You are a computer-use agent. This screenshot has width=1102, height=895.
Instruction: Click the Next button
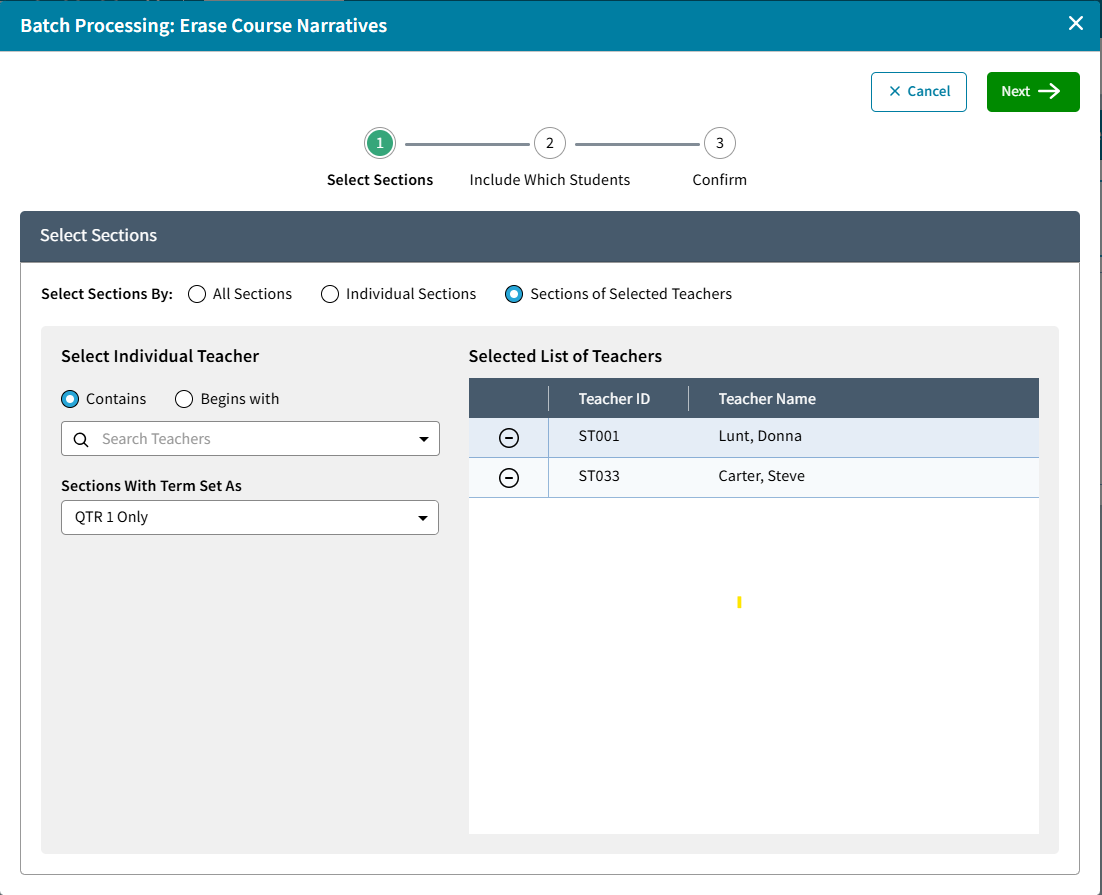tap(1033, 91)
